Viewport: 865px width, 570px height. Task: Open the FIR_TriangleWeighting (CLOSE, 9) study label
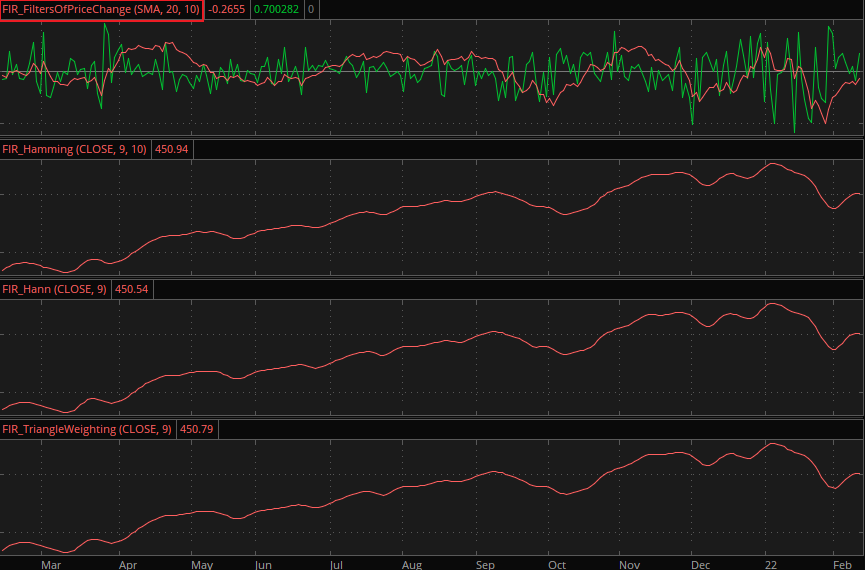pyautogui.click(x=87, y=429)
